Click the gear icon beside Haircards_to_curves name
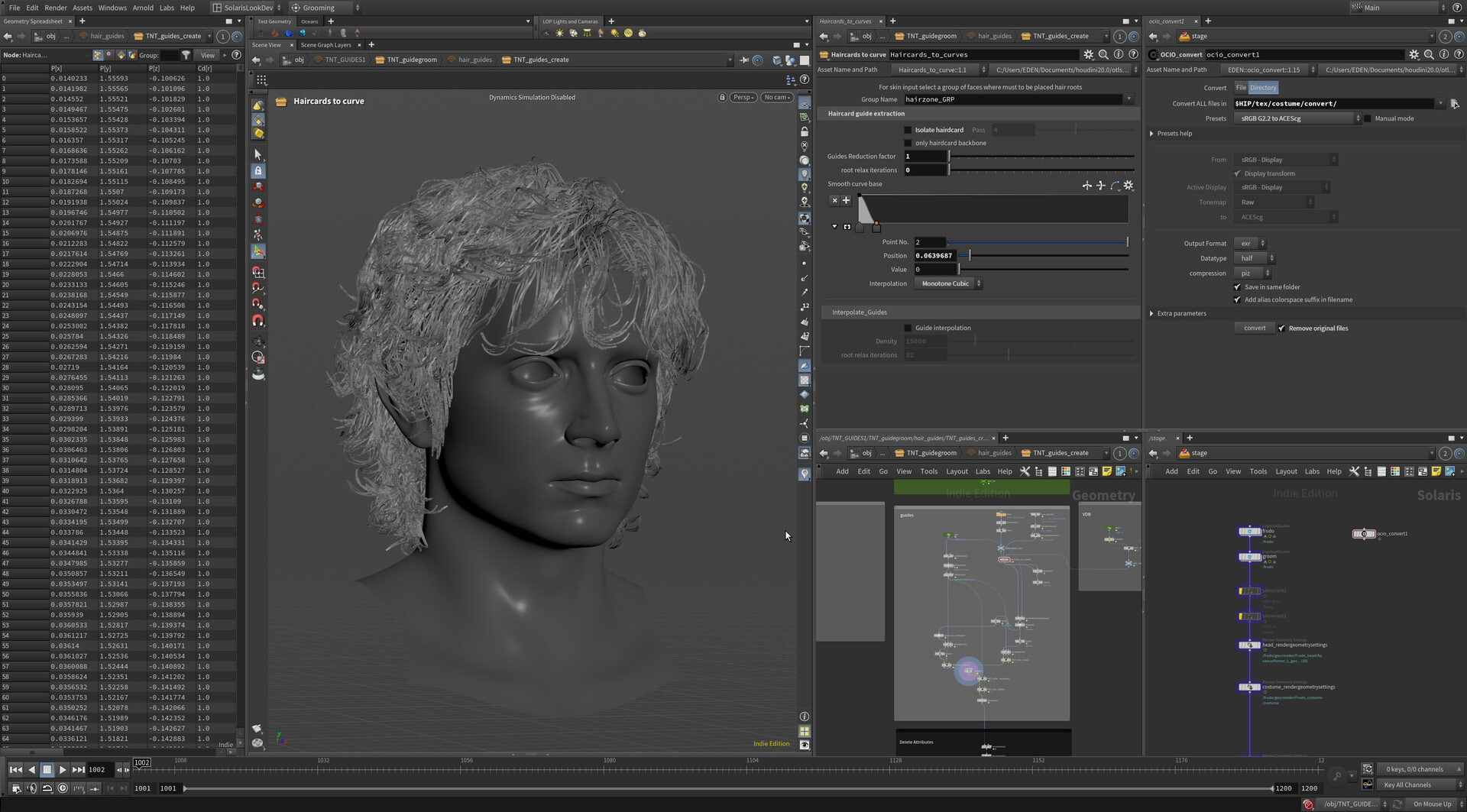 1088,55
